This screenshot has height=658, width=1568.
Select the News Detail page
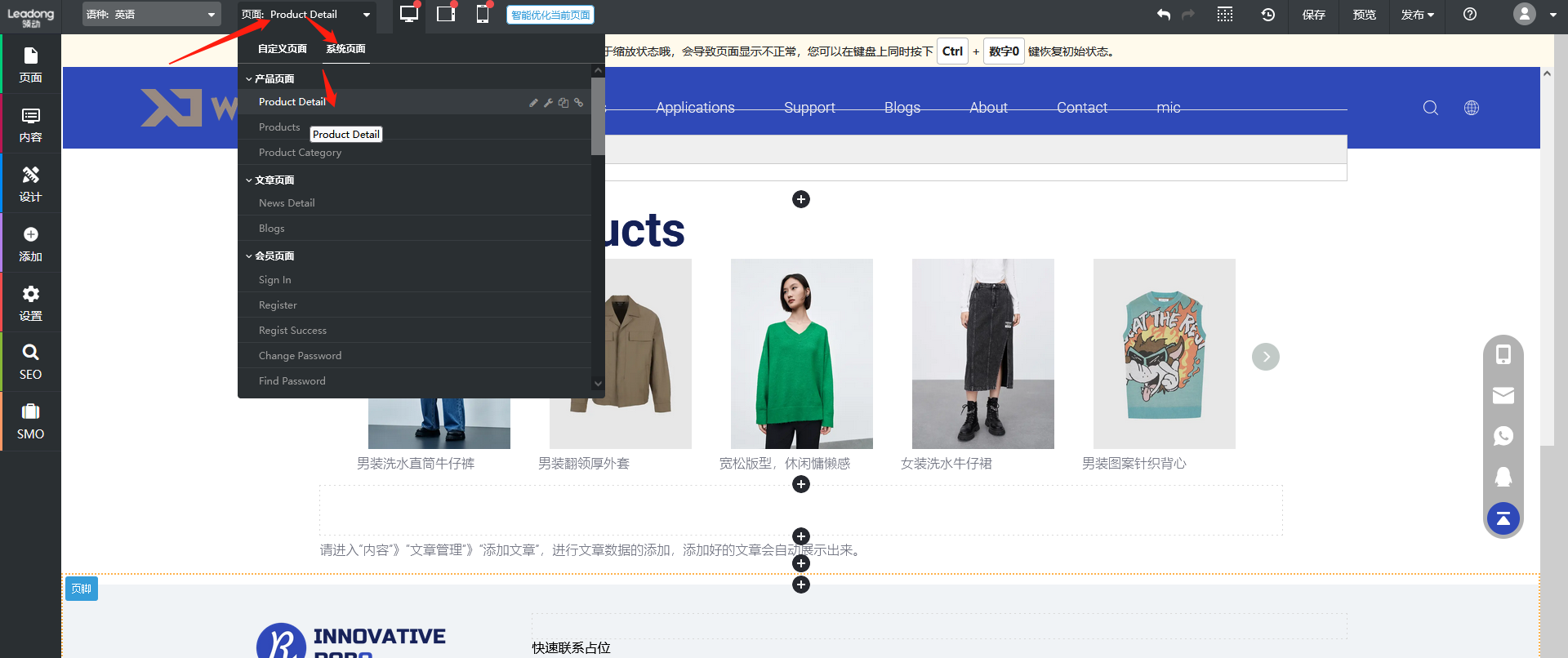415,203
